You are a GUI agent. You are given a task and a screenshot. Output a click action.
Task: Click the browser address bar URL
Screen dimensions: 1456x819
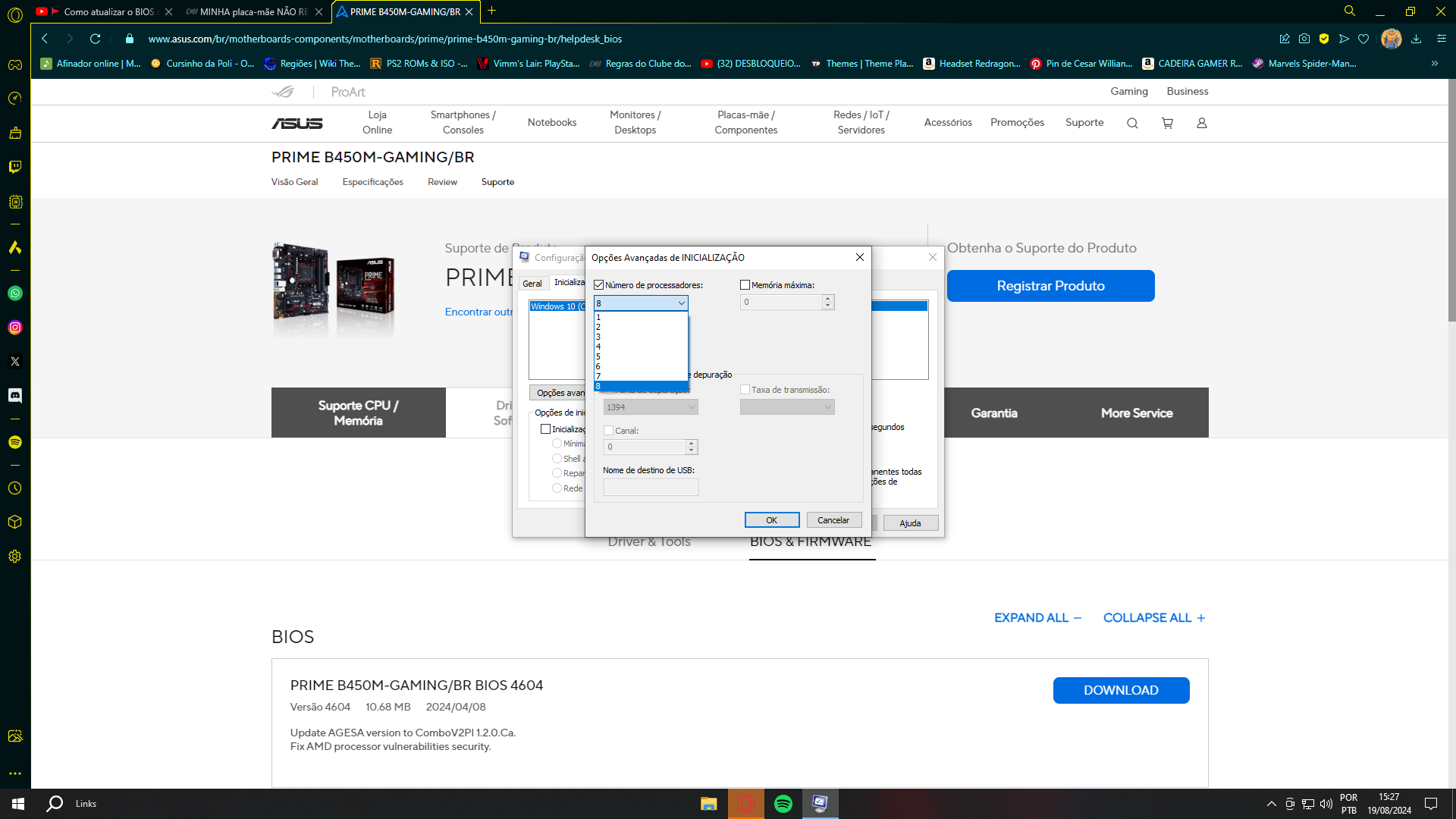385,39
